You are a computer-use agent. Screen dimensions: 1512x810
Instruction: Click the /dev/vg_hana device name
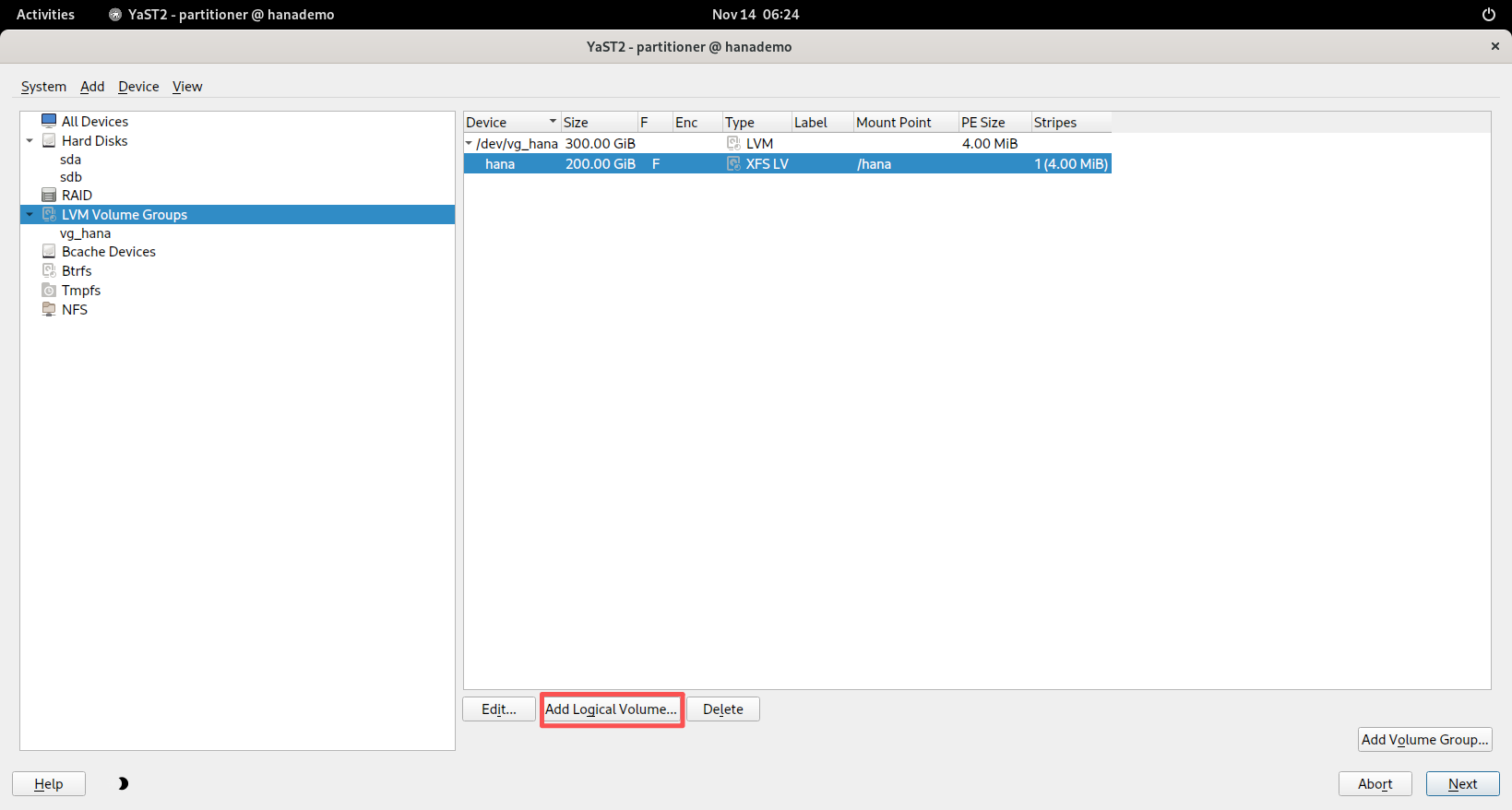[517, 144]
